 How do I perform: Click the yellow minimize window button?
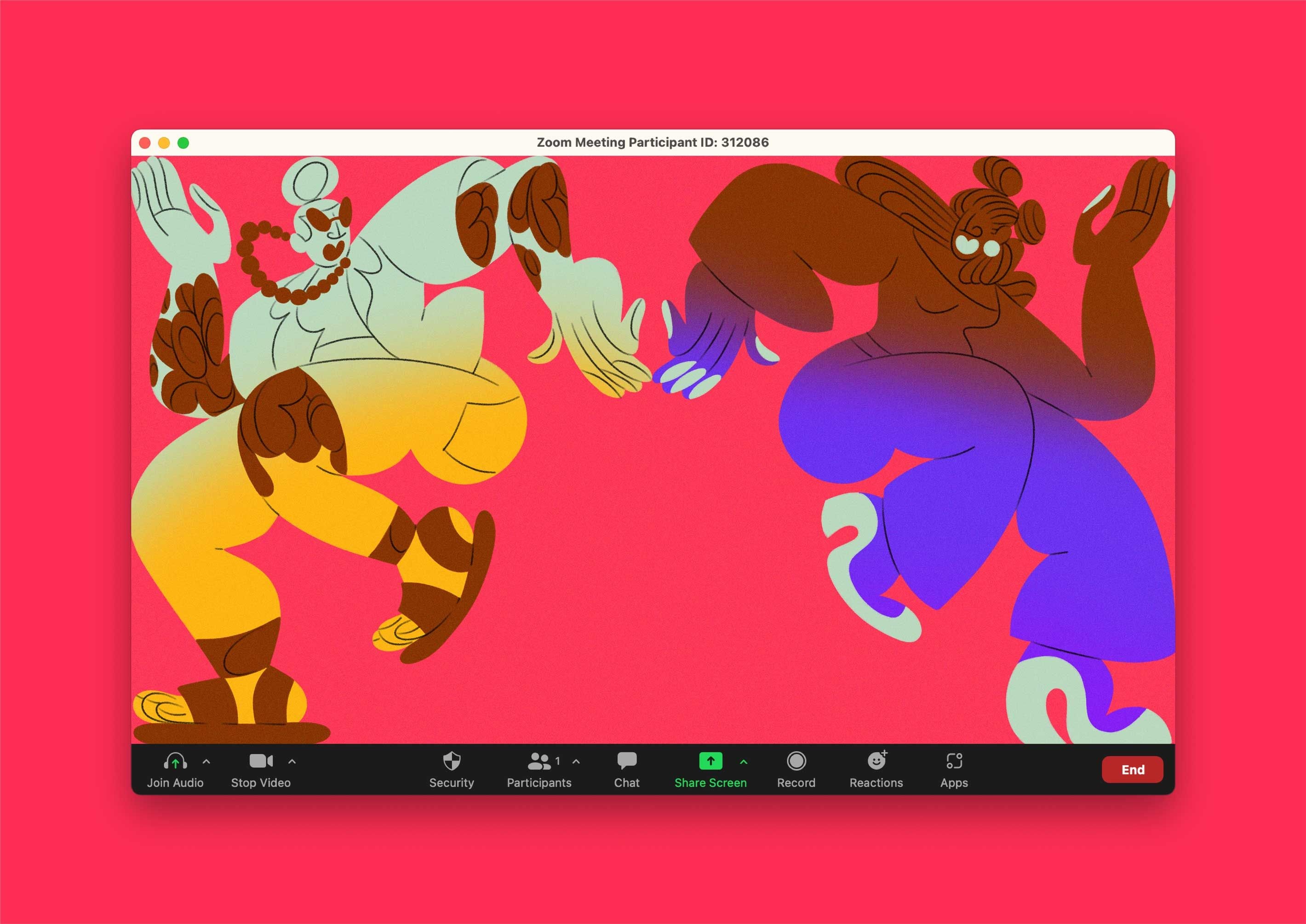[164, 143]
